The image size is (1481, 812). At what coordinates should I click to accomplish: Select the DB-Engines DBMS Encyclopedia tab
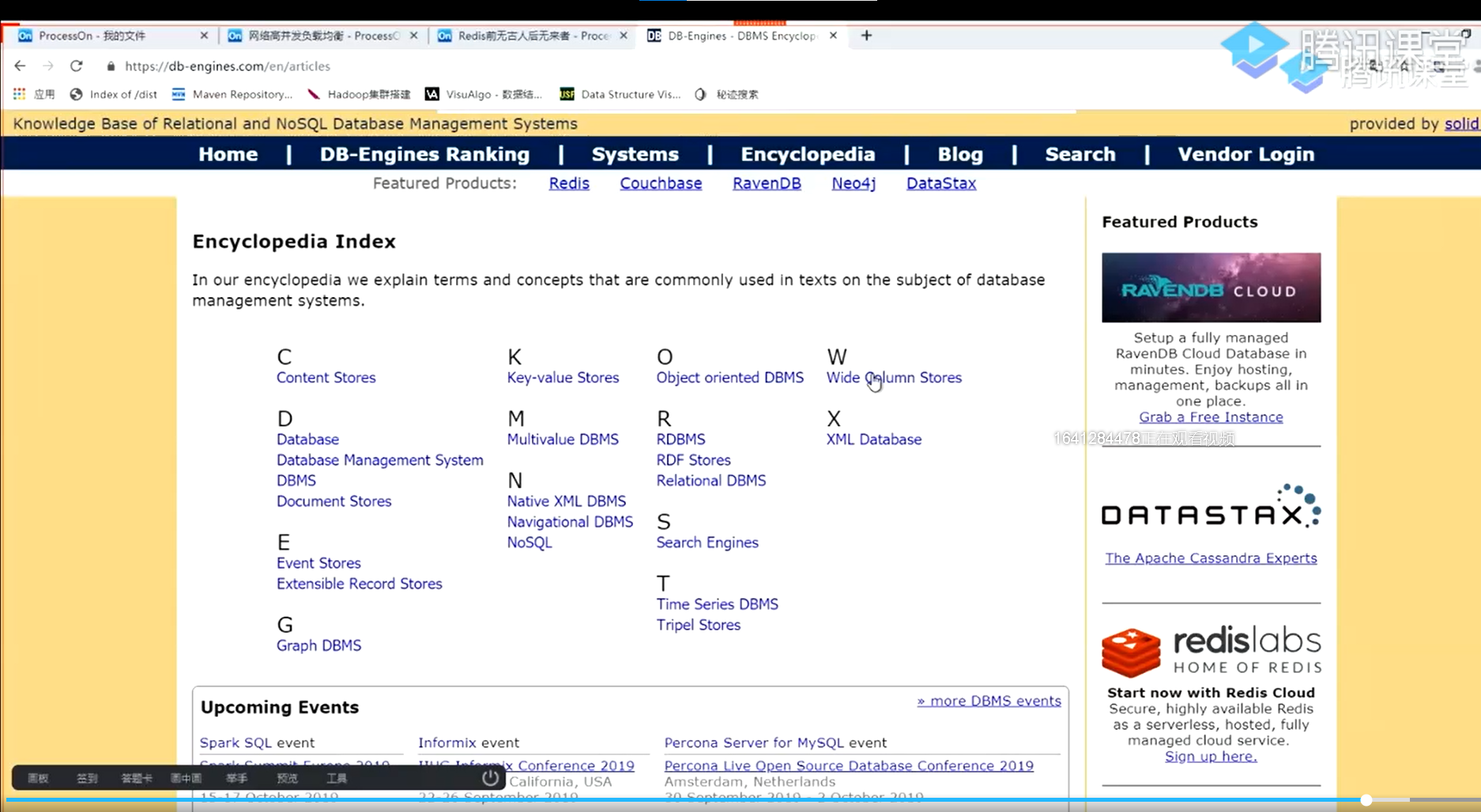click(741, 36)
